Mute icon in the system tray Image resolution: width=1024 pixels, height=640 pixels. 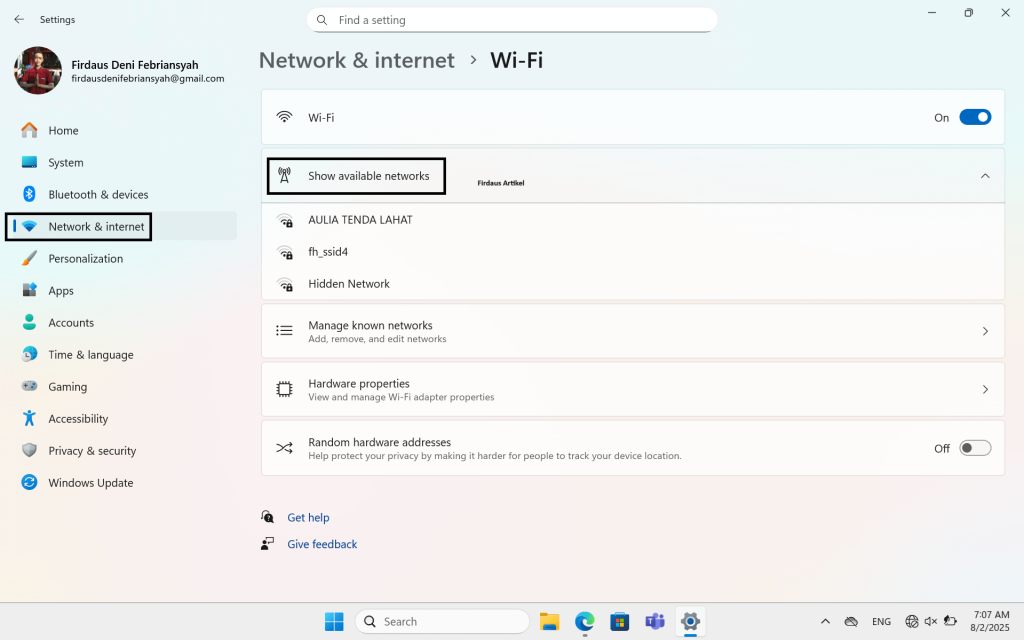[931, 621]
